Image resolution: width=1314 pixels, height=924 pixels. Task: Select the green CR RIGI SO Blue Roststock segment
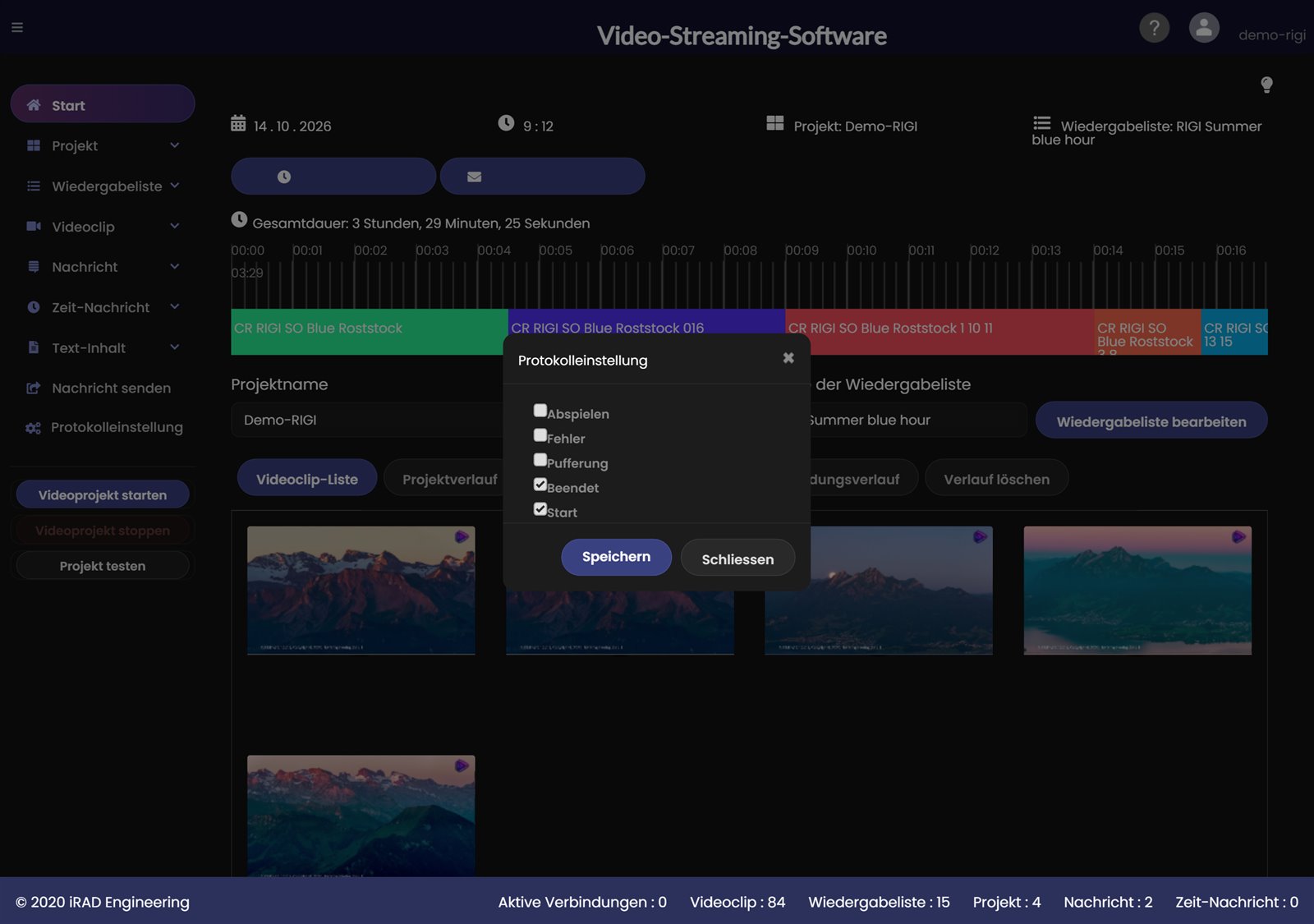(370, 331)
